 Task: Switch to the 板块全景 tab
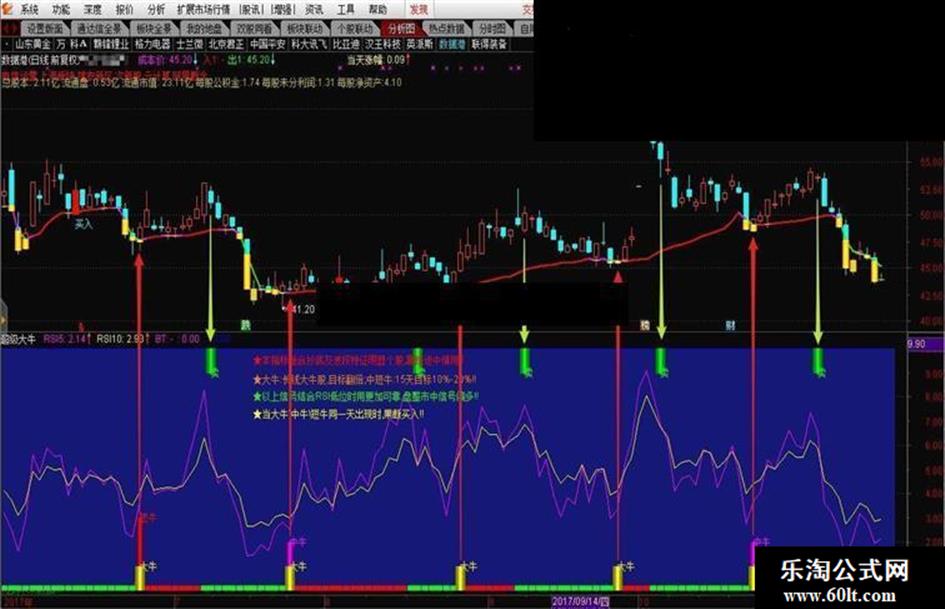pyautogui.click(x=154, y=28)
